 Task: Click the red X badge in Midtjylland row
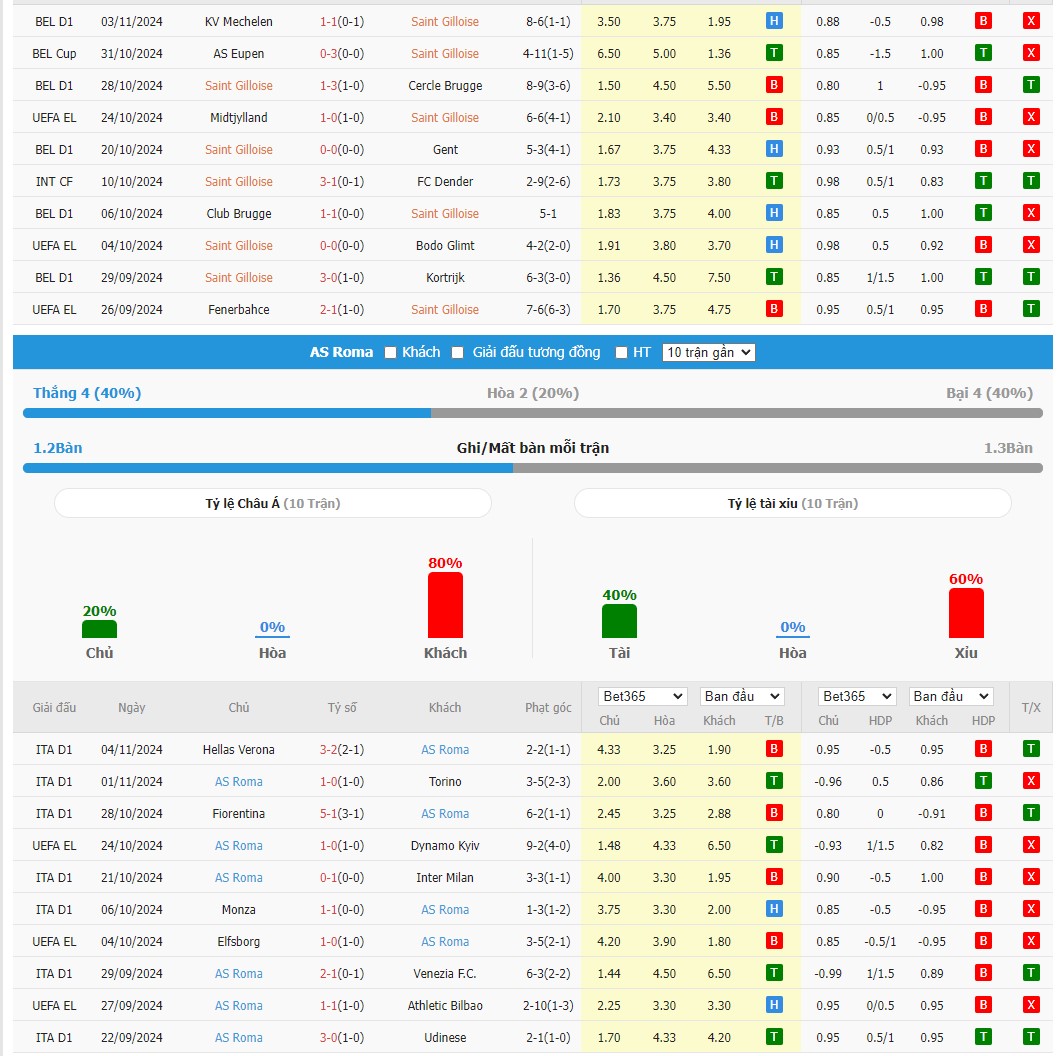tap(1031, 117)
